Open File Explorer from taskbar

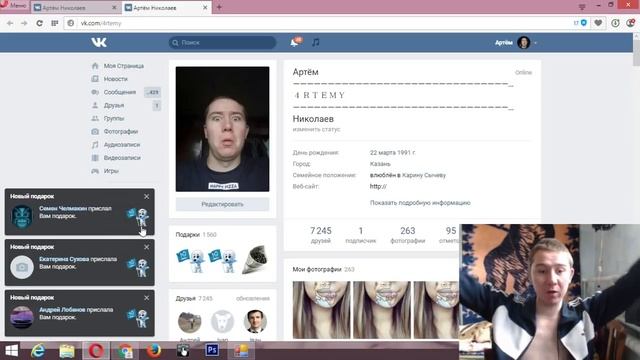tap(67, 351)
